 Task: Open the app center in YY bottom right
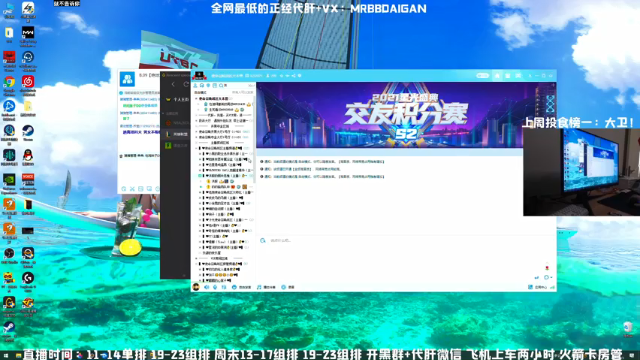pyautogui.click(x=538, y=287)
